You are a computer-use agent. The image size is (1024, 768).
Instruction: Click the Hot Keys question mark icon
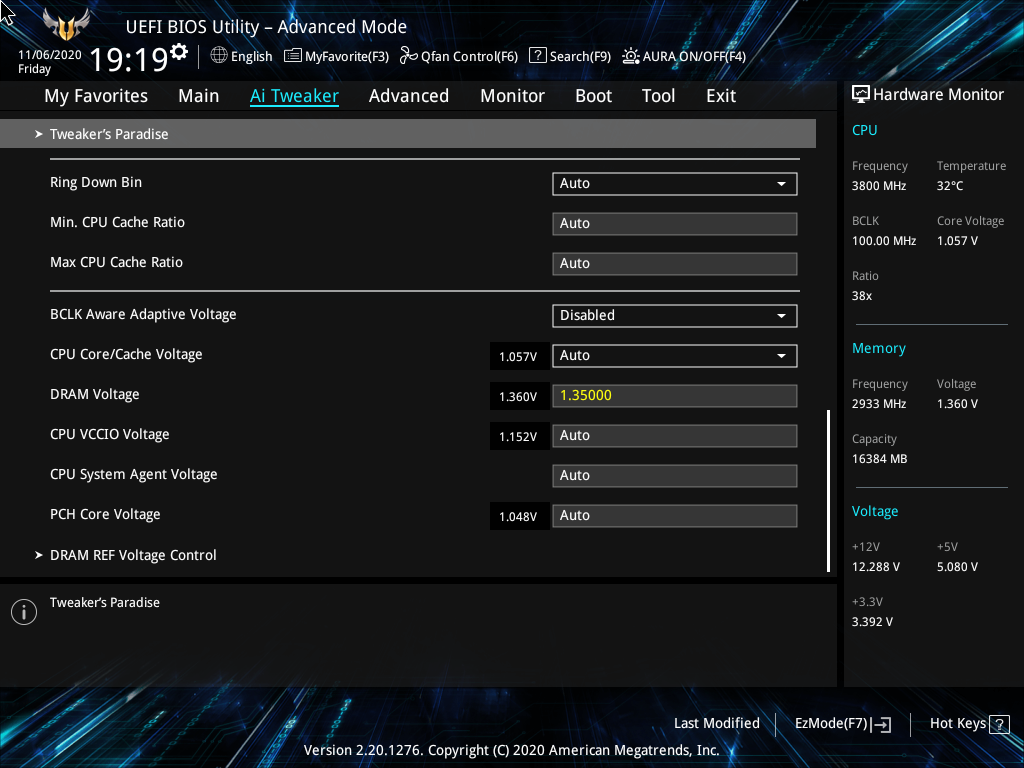click(x=999, y=724)
